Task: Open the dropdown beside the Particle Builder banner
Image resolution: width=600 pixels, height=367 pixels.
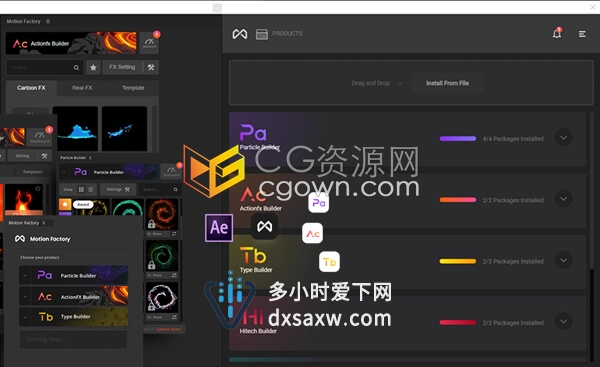Action: click(x=64, y=172)
